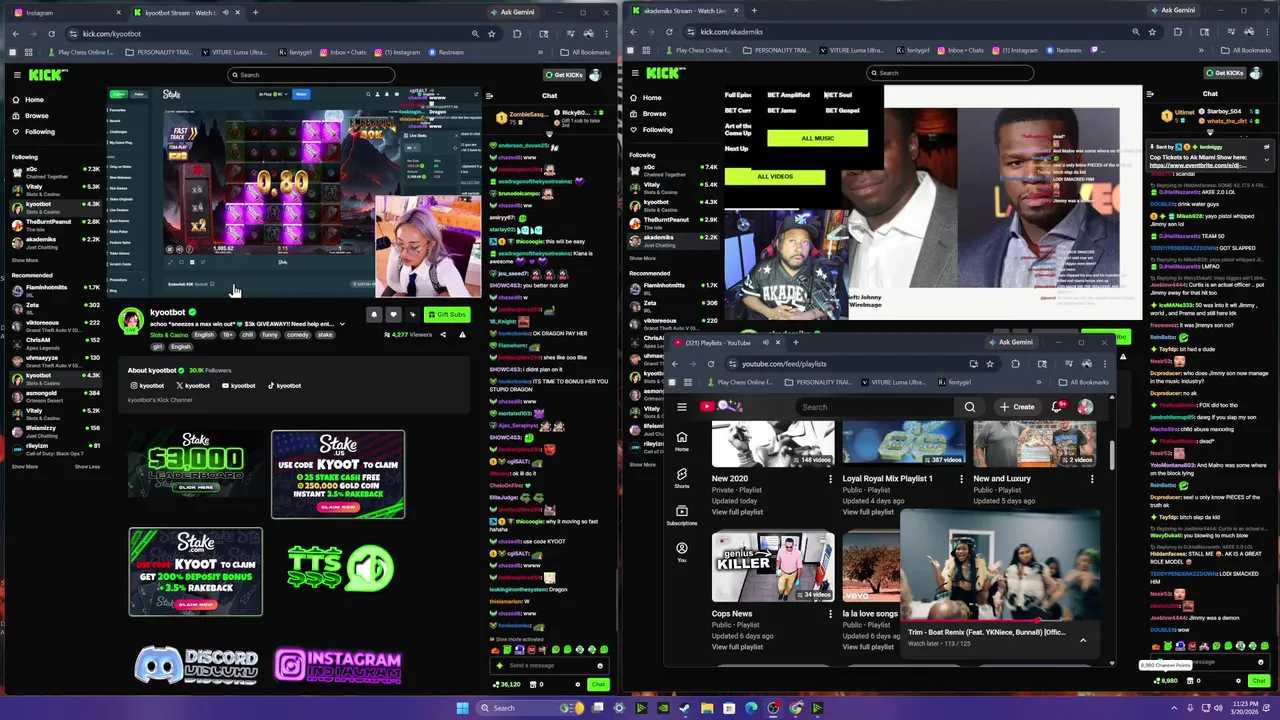This screenshot has height=720, width=1280.
Task: Open a new tab in the left Chrome window
Action: pyautogui.click(x=255, y=12)
